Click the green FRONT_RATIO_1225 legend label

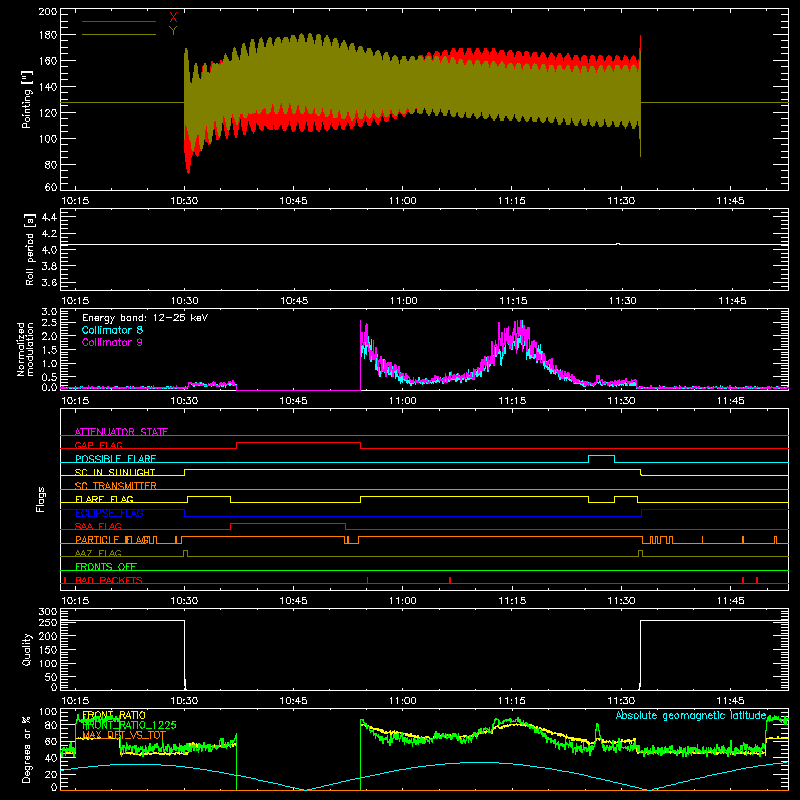click(129, 725)
